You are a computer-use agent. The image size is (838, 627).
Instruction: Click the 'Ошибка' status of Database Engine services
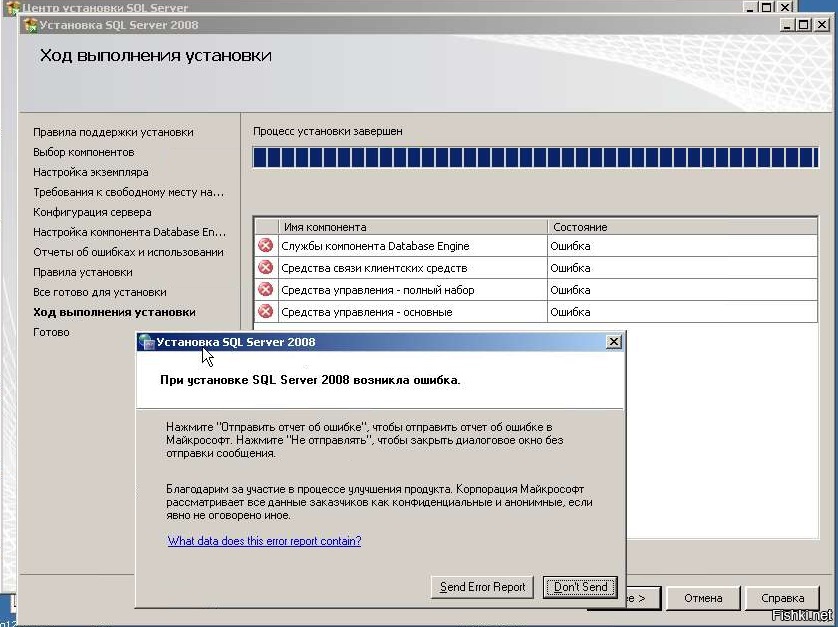coord(570,246)
